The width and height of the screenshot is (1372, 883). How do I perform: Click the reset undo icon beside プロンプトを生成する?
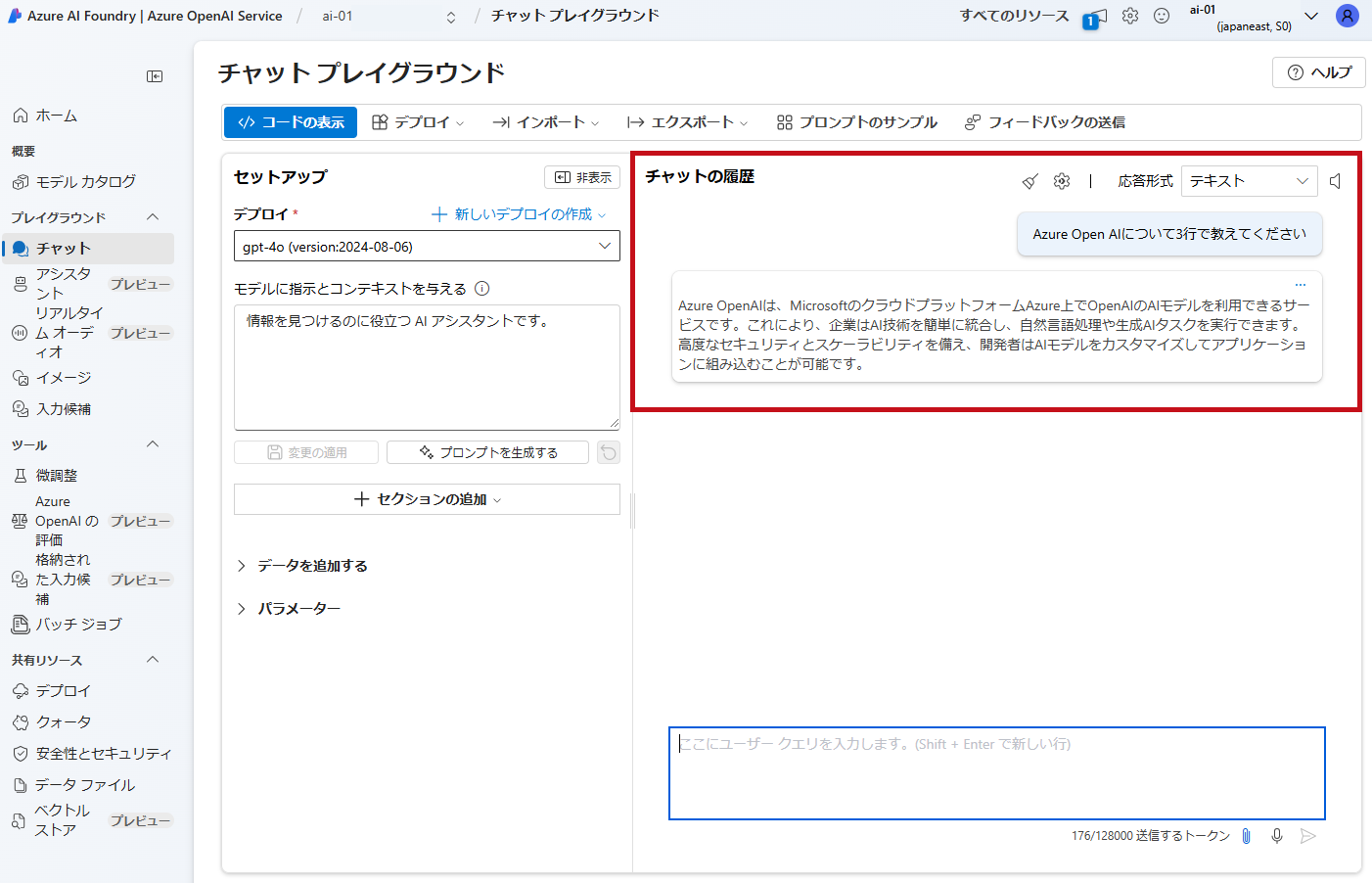tap(609, 452)
